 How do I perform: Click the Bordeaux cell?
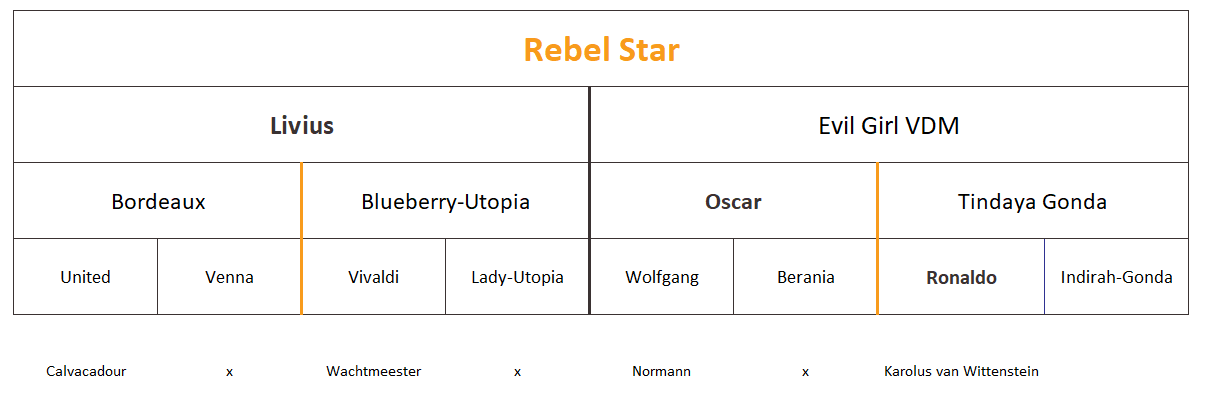157,201
